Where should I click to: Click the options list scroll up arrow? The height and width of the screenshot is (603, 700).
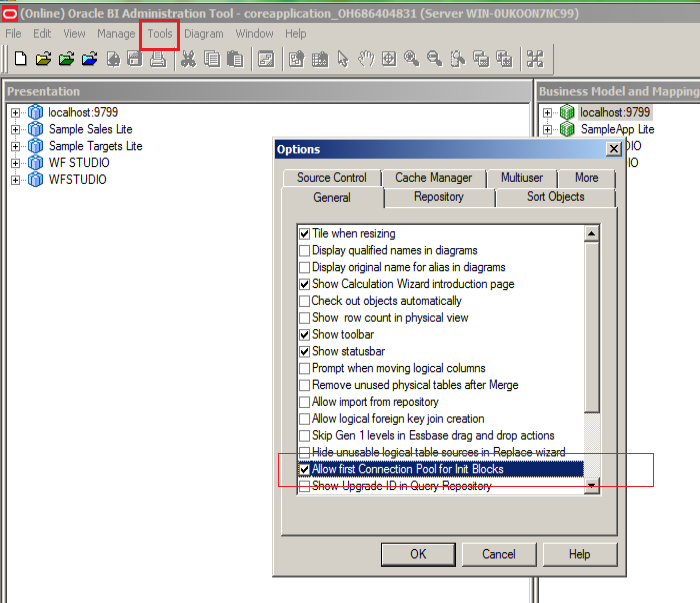[592, 233]
